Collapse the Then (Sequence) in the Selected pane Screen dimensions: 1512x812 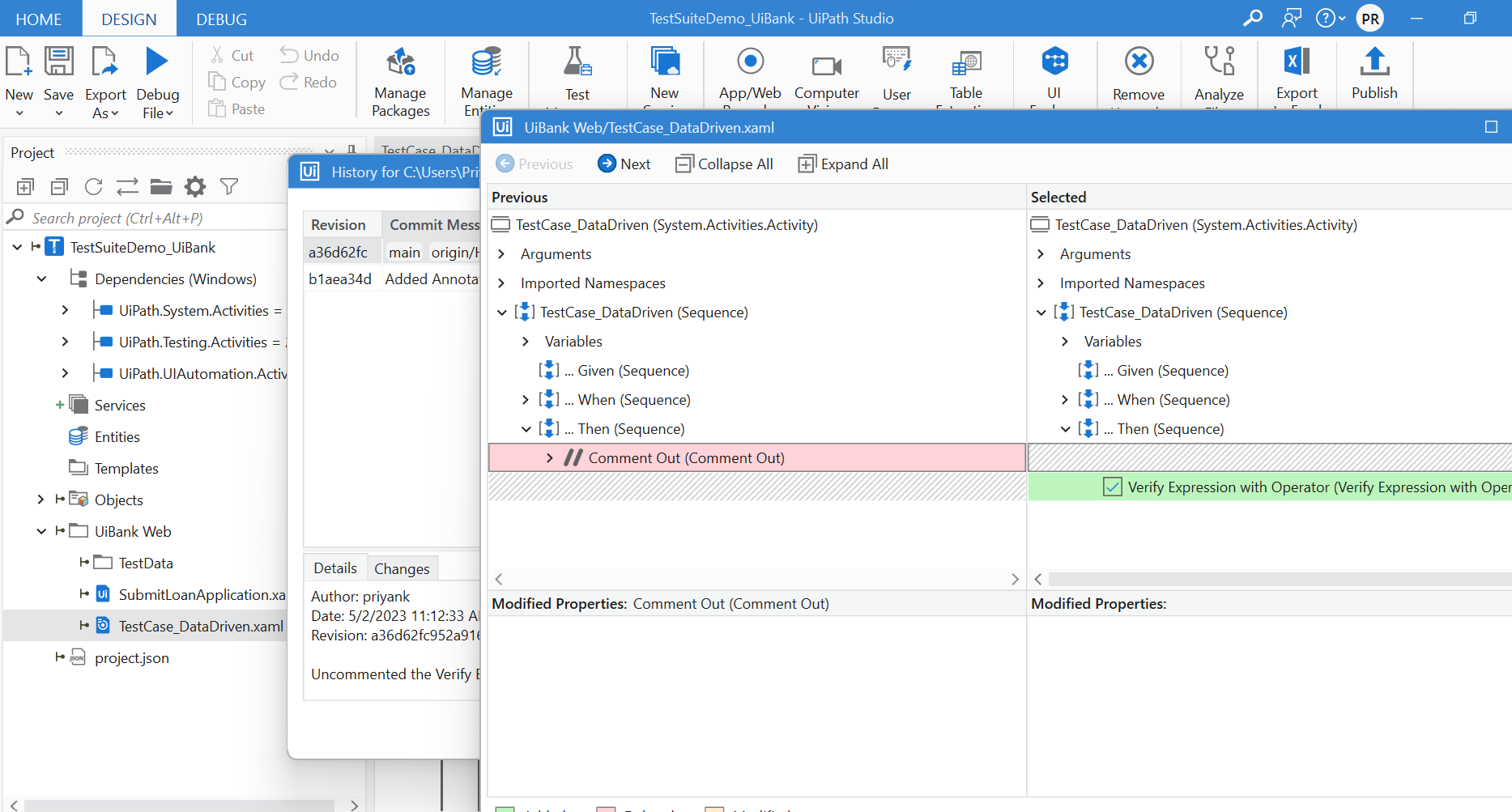point(1065,428)
